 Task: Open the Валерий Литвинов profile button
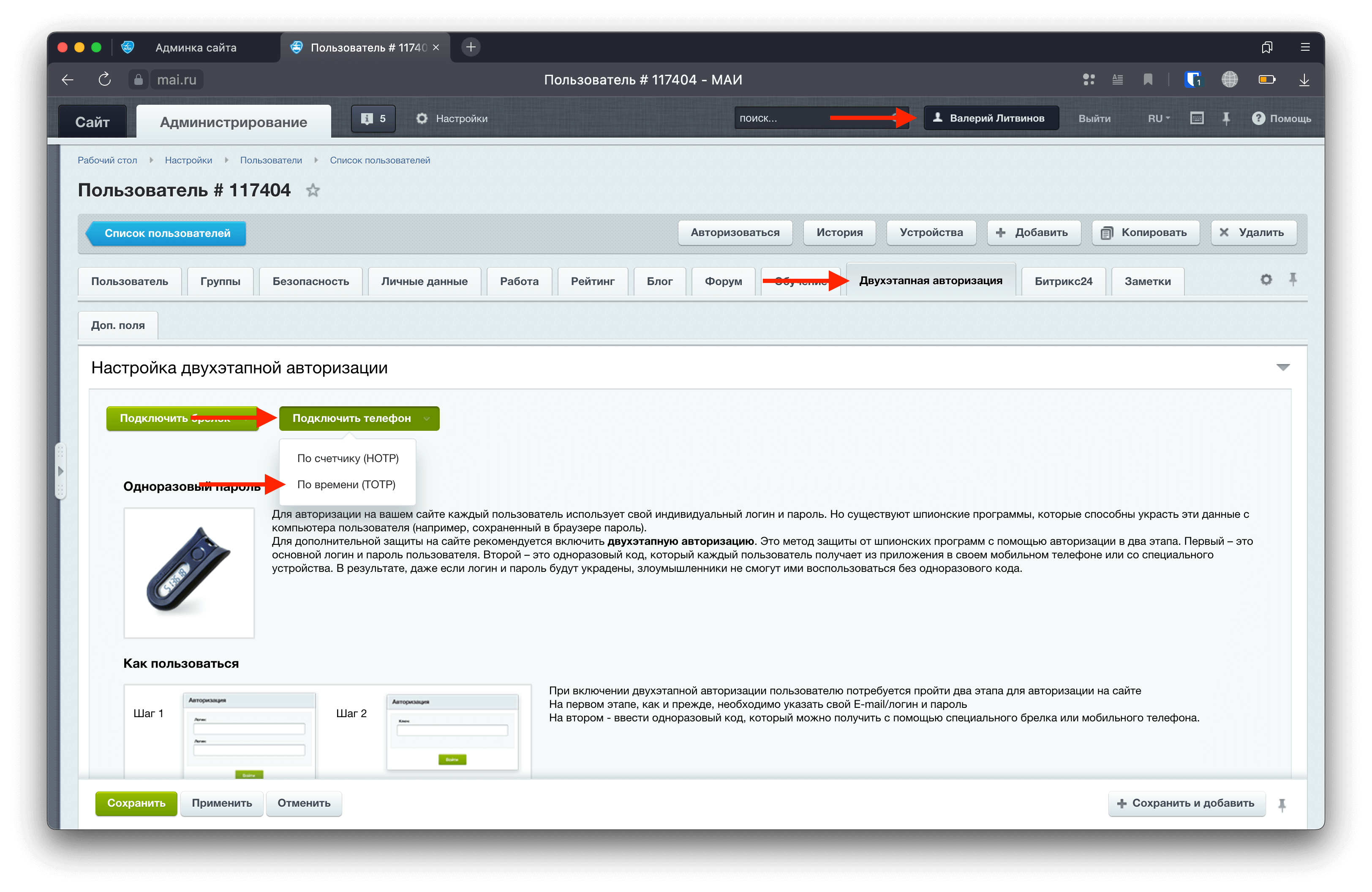991,119
